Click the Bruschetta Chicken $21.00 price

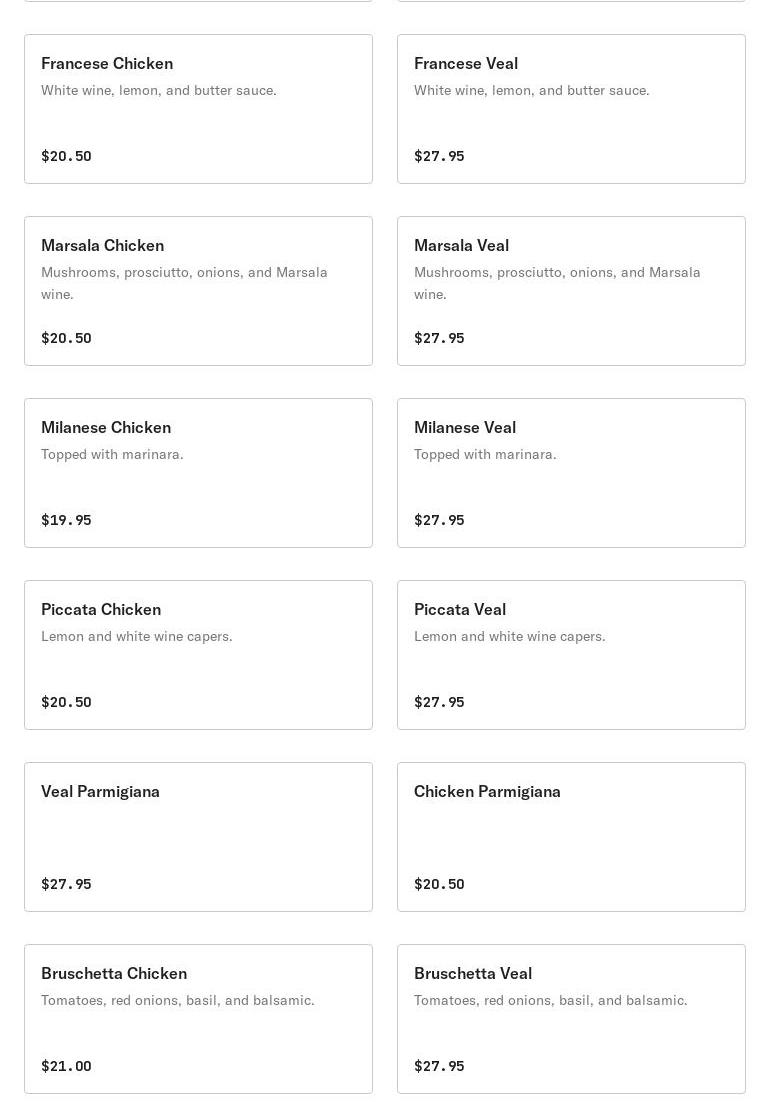click(x=66, y=1066)
